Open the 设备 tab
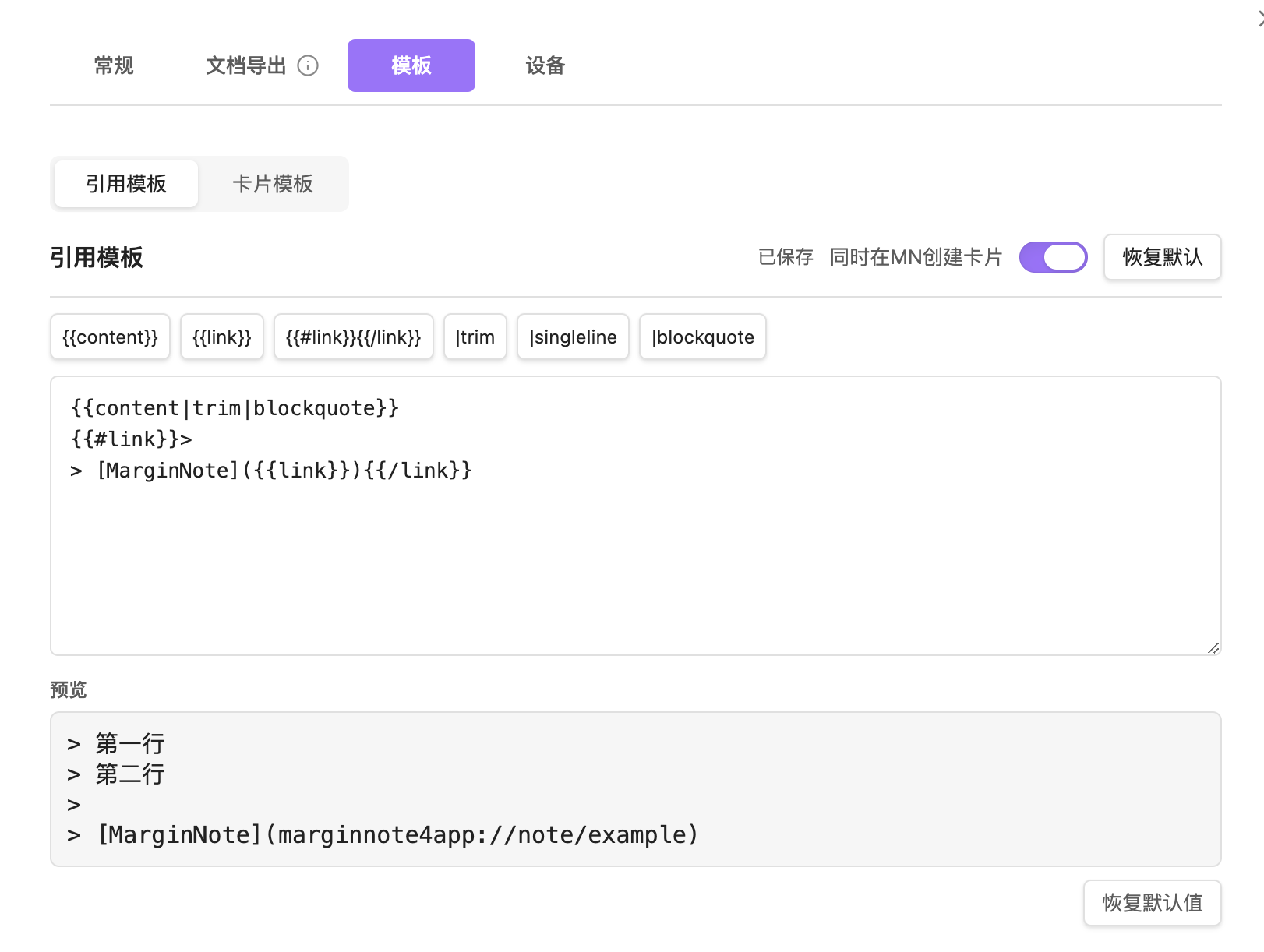The height and width of the screenshot is (952, 1264). pyautogui.click(x=545, y=65)
